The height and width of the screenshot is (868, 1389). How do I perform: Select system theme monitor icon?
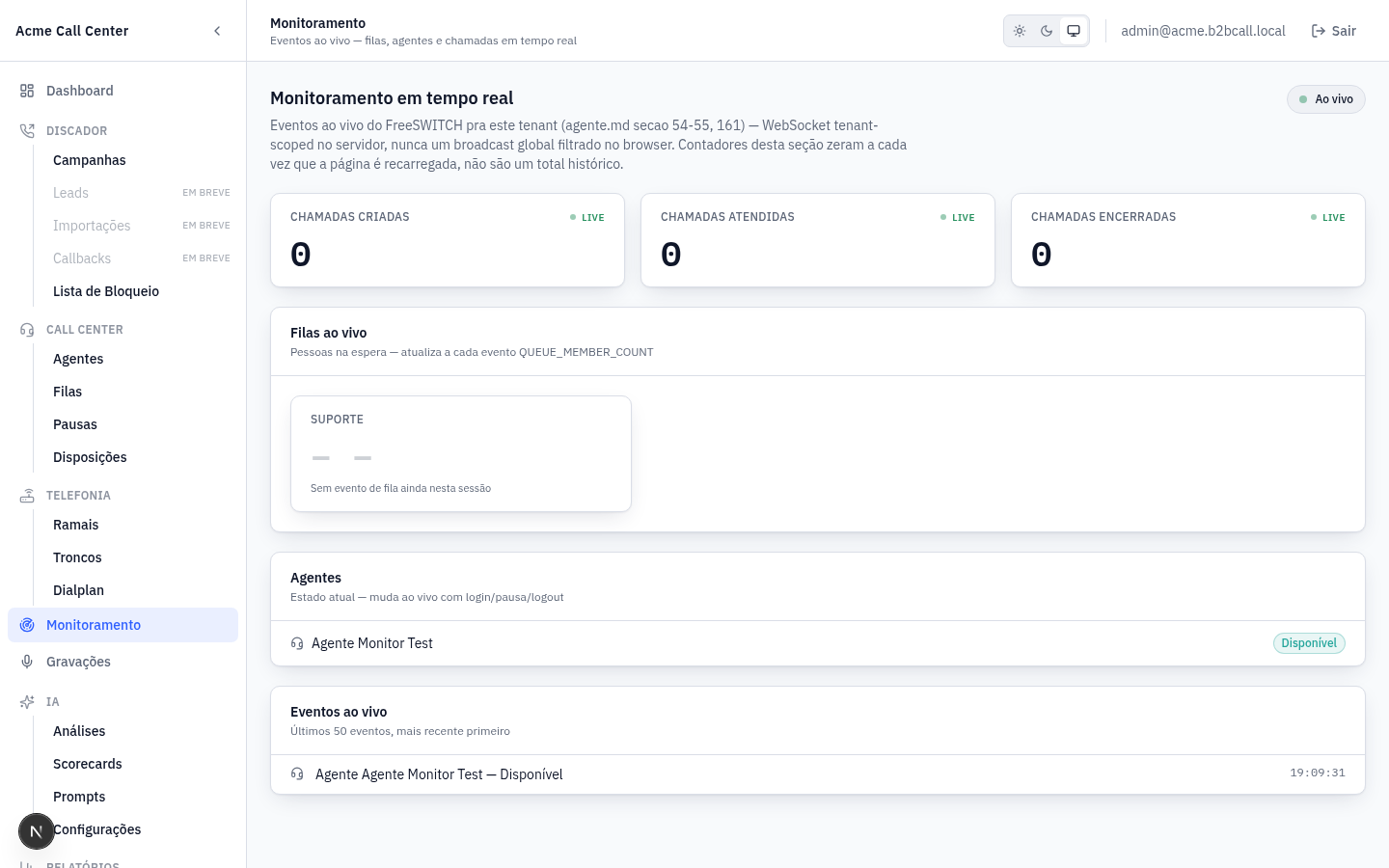1074,31
